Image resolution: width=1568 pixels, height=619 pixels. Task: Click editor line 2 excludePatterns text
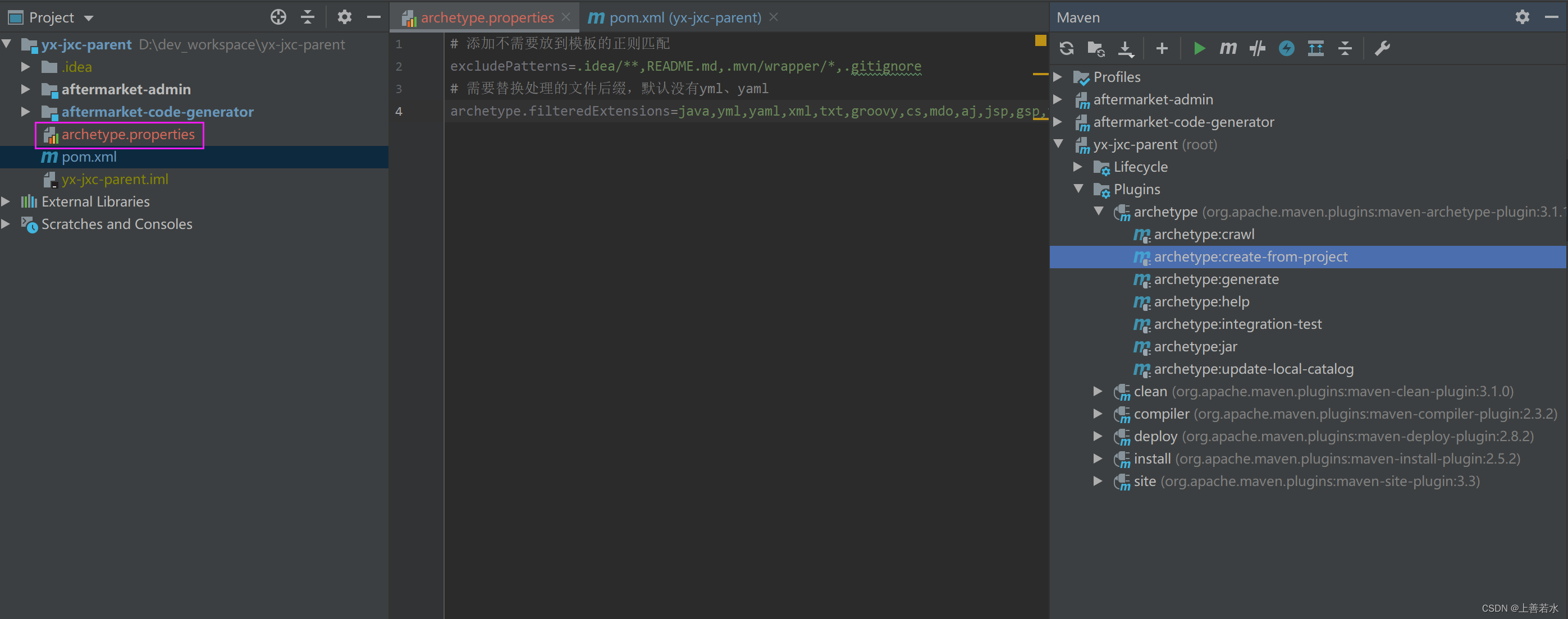(x=685, y=66)
